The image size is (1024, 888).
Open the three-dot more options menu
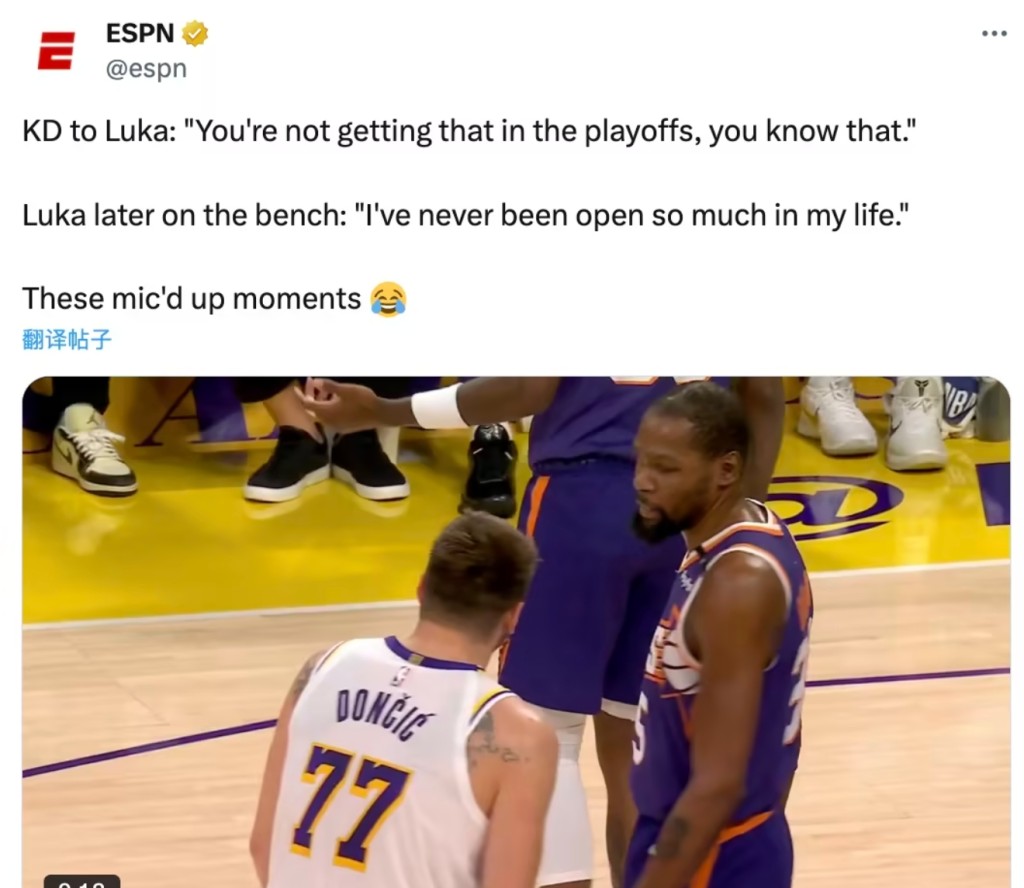click(x=994, y=33)
